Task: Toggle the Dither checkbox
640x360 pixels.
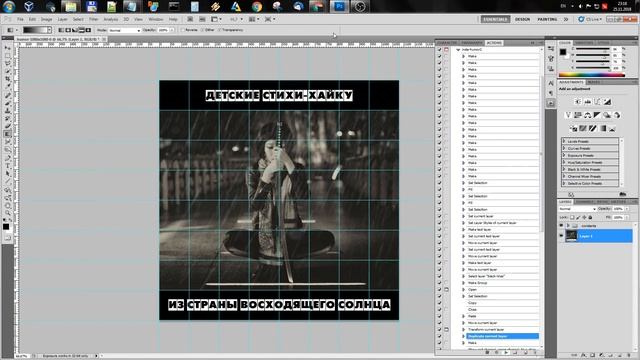Action: point(203,30)
